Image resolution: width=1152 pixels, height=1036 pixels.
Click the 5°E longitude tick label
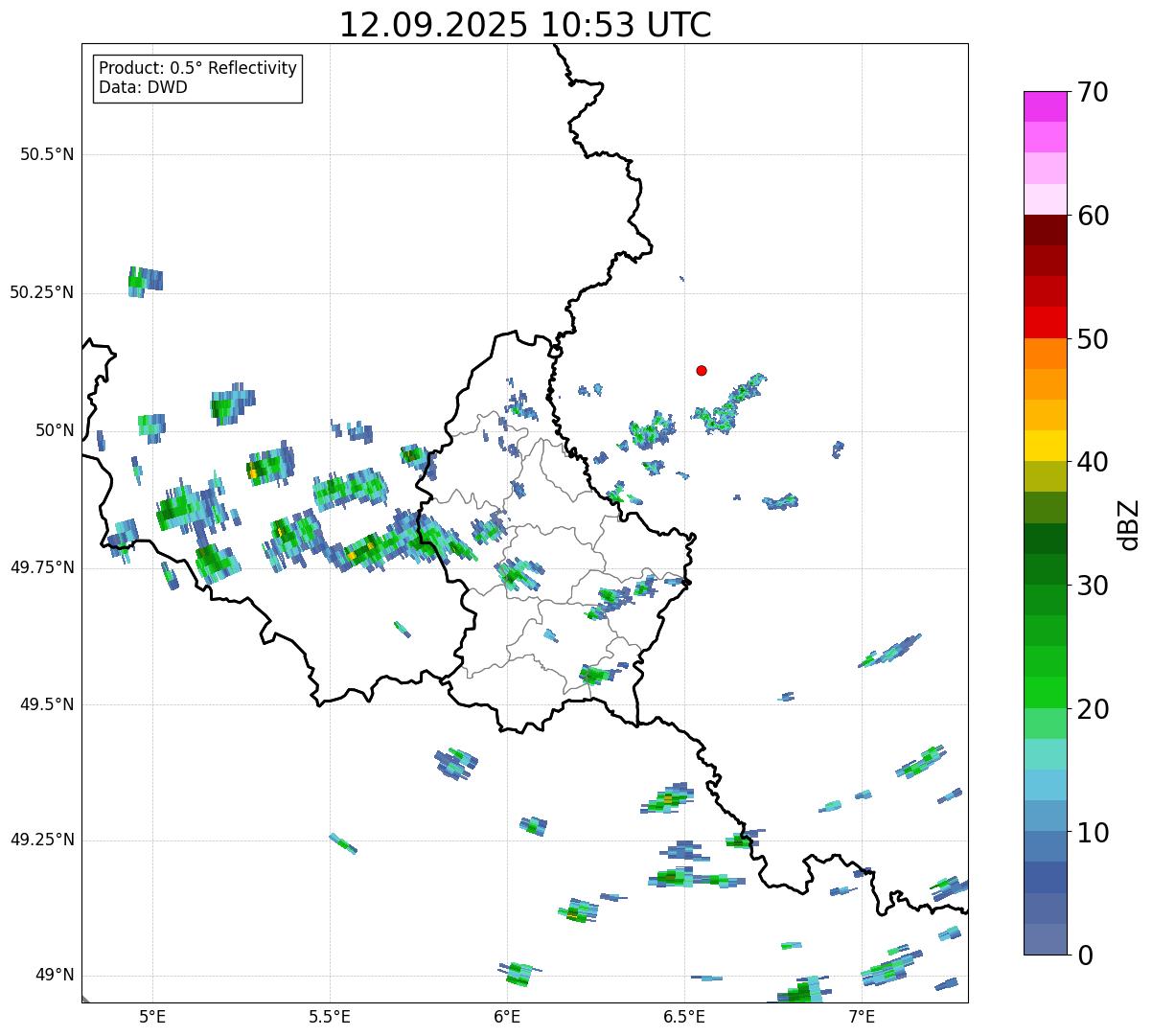[x=152, y=1016]
